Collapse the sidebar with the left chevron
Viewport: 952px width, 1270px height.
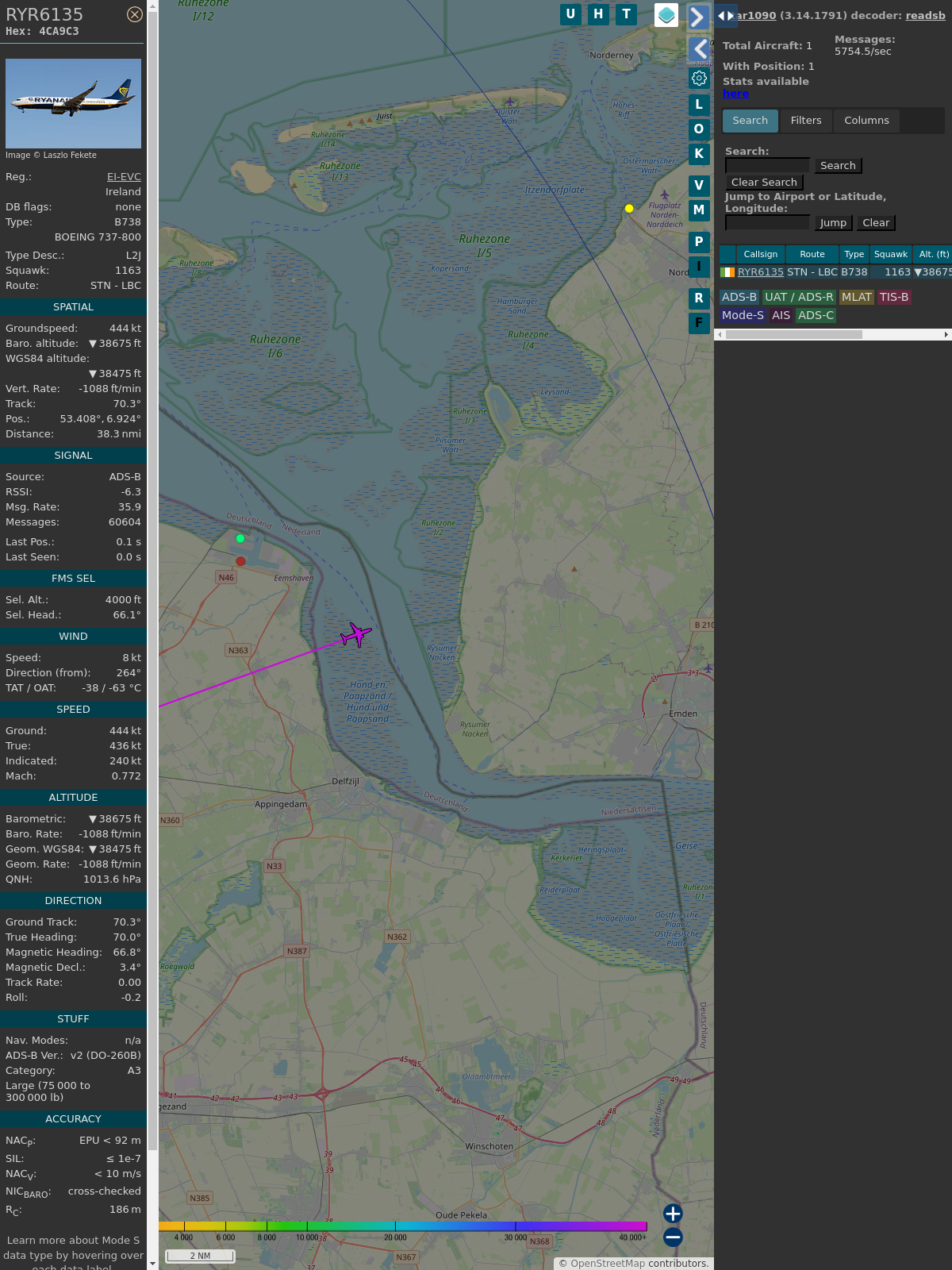698,49
